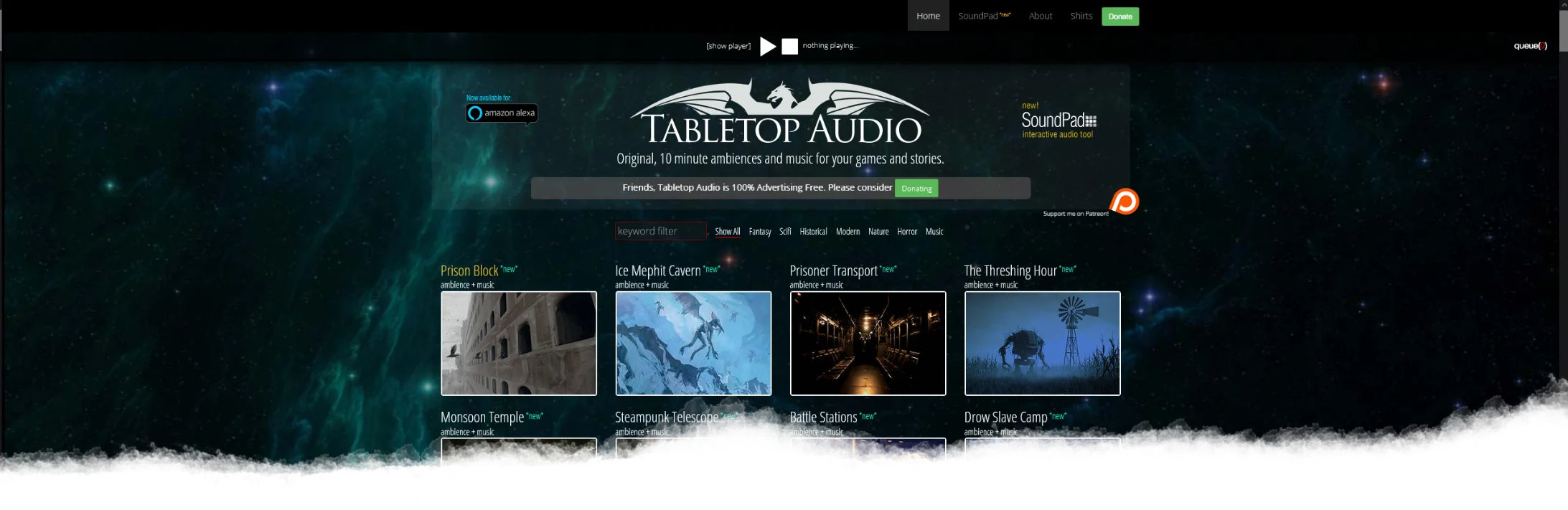The image size is (1568, 510).
Task: Open the Patreon support icon
Action: tap(1124, 202)
